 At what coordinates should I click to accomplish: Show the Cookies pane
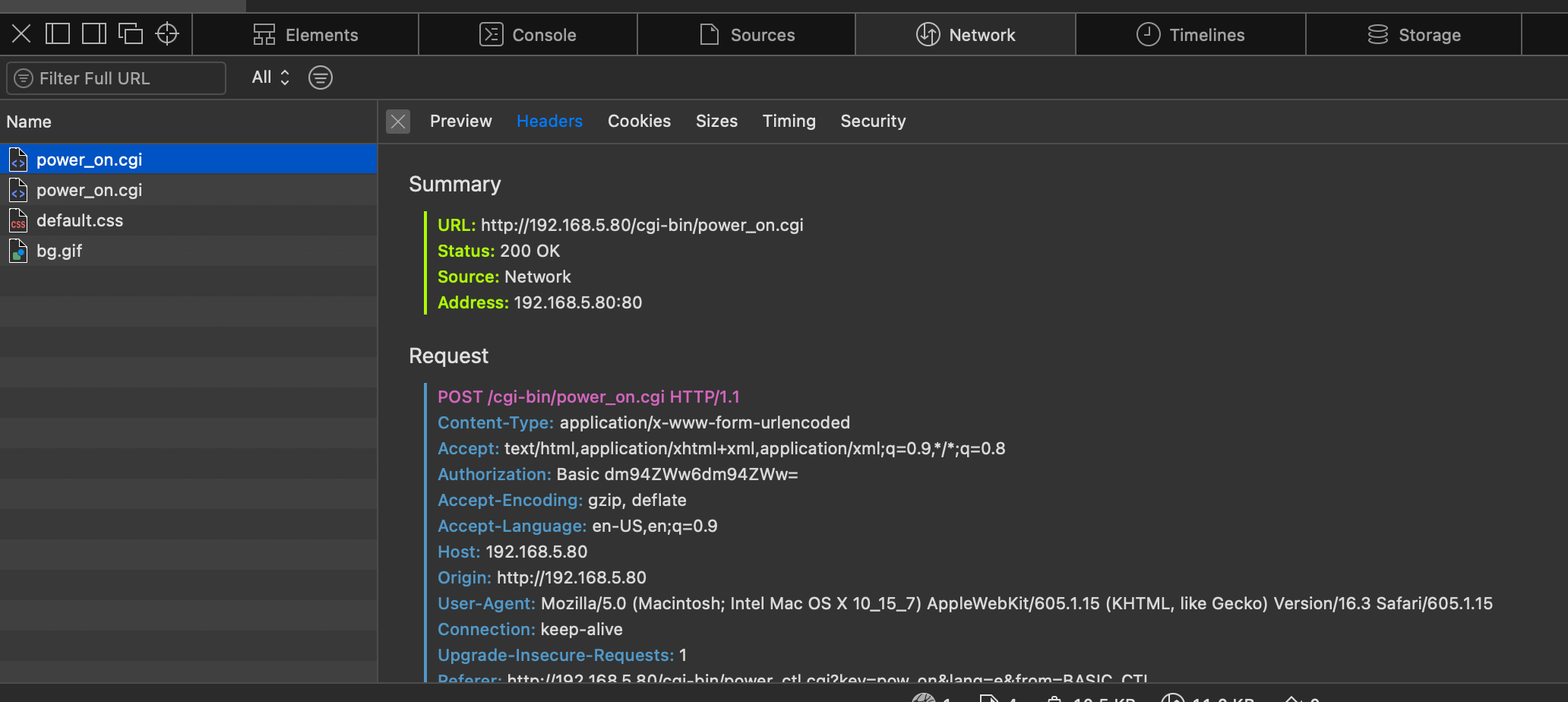point(639,122)
